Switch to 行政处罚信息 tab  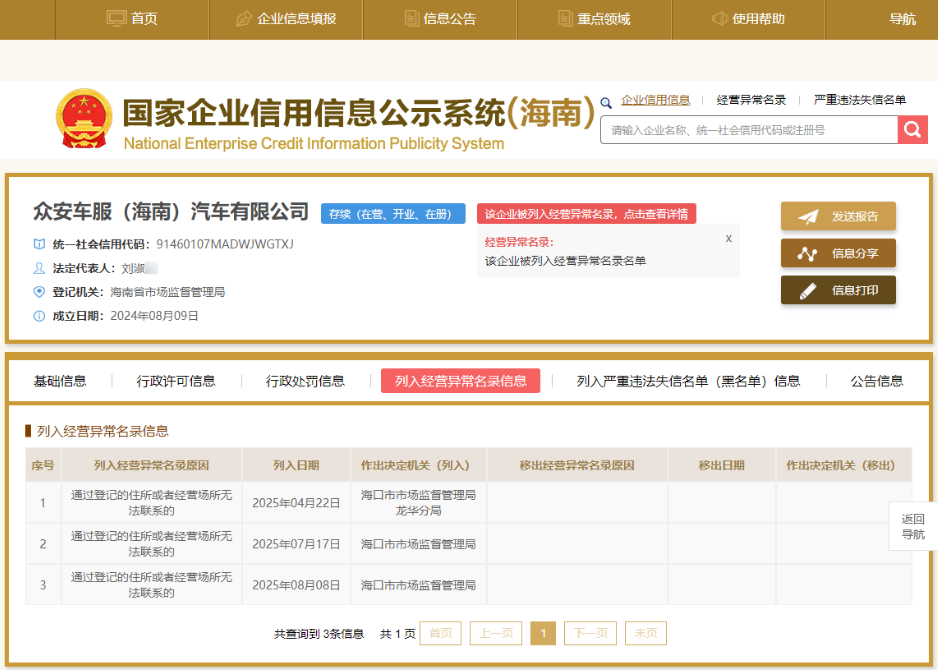click(305, 381)
